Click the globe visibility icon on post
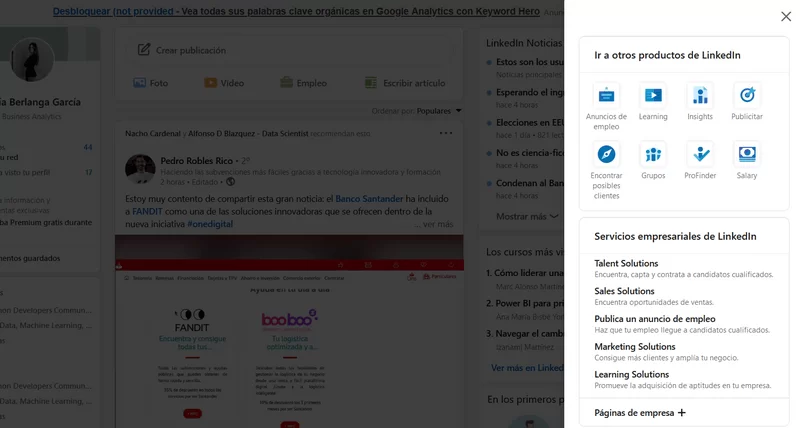The height and width of the screenshot is (428, 800). pyautogui.click(x=231, y=182)
